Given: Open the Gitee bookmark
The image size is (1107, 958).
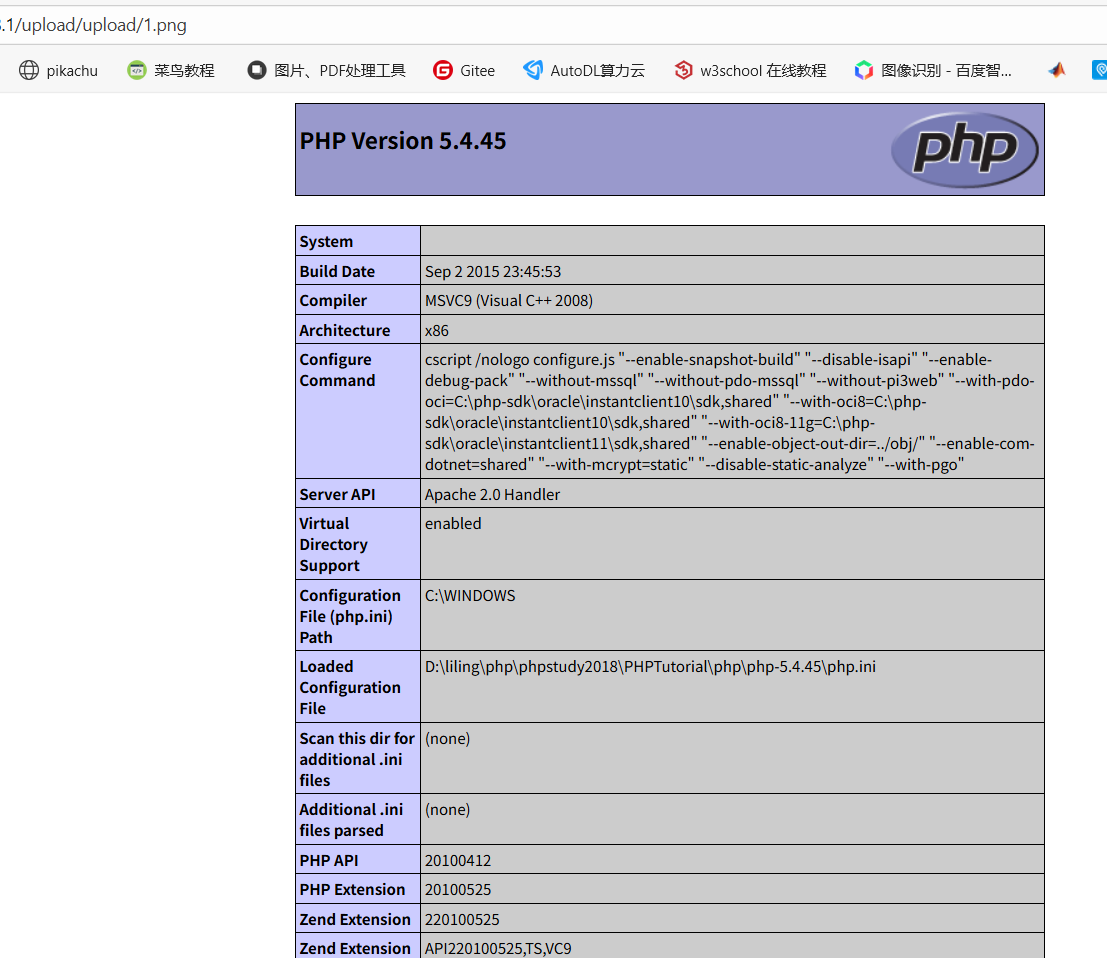Looking at the screenshot, I should pyautogui.click(x=464, y=71).
